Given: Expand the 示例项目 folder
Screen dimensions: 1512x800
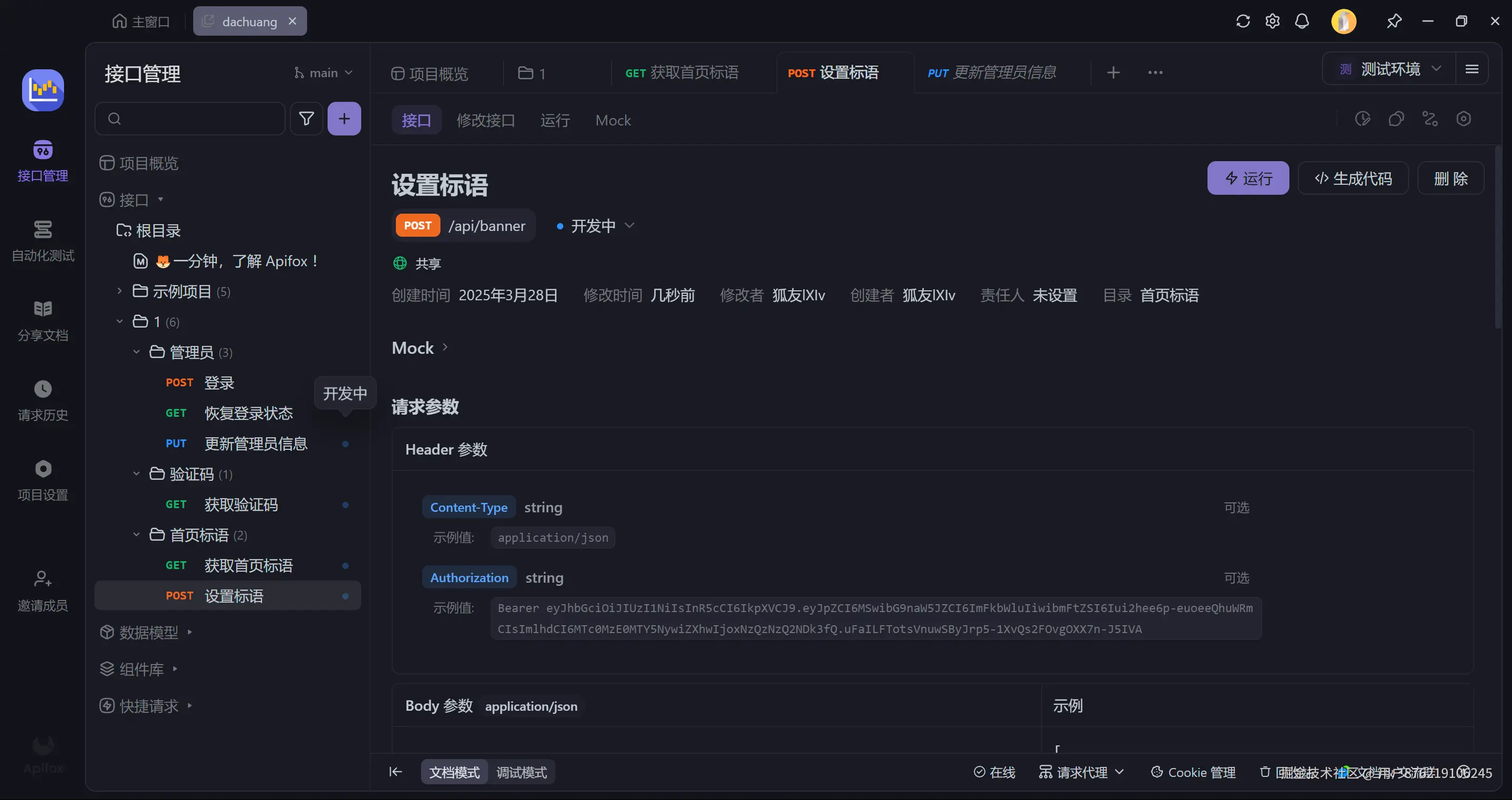Looking at the screenshot, I should click(x=119, y=291).
